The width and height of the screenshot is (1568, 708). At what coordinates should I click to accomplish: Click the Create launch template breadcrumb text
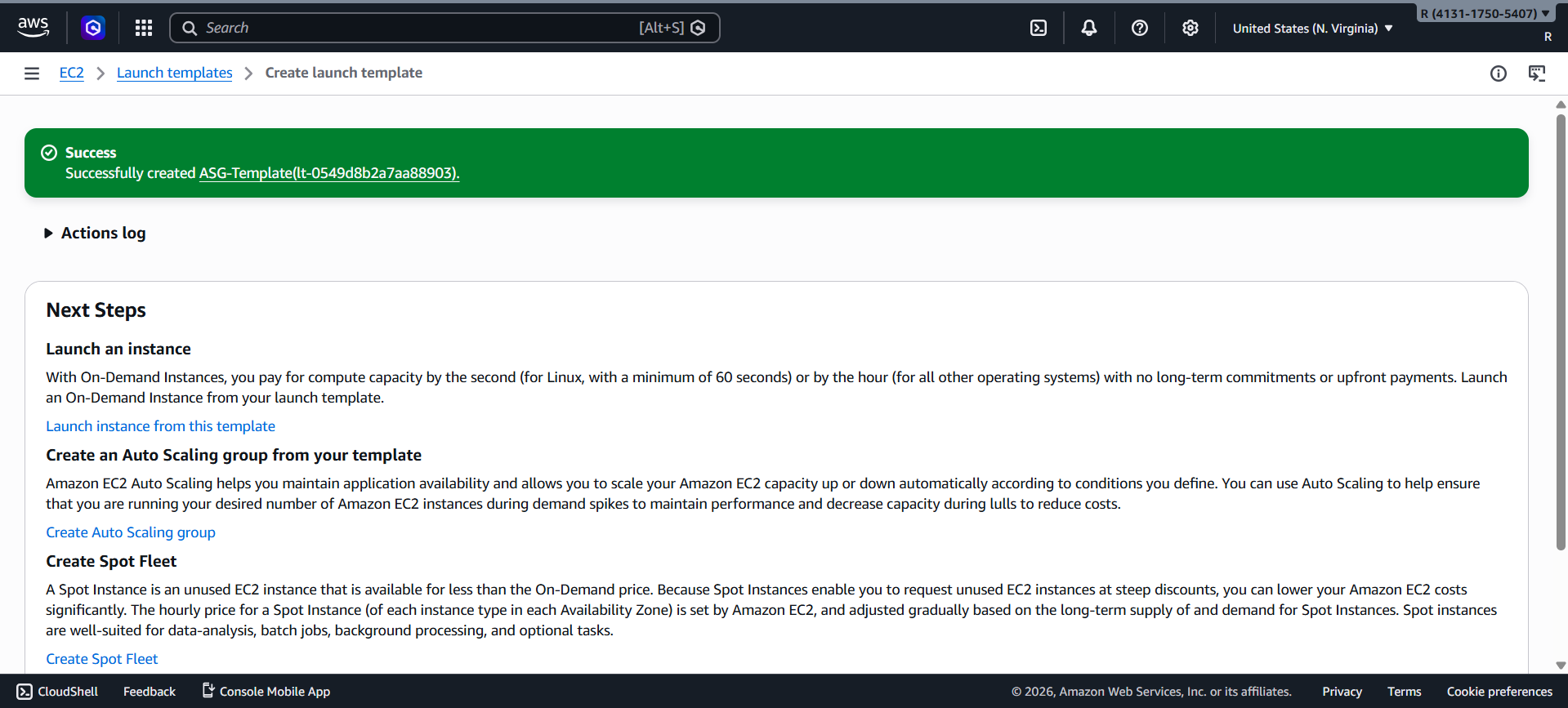(x=344, y=73)
